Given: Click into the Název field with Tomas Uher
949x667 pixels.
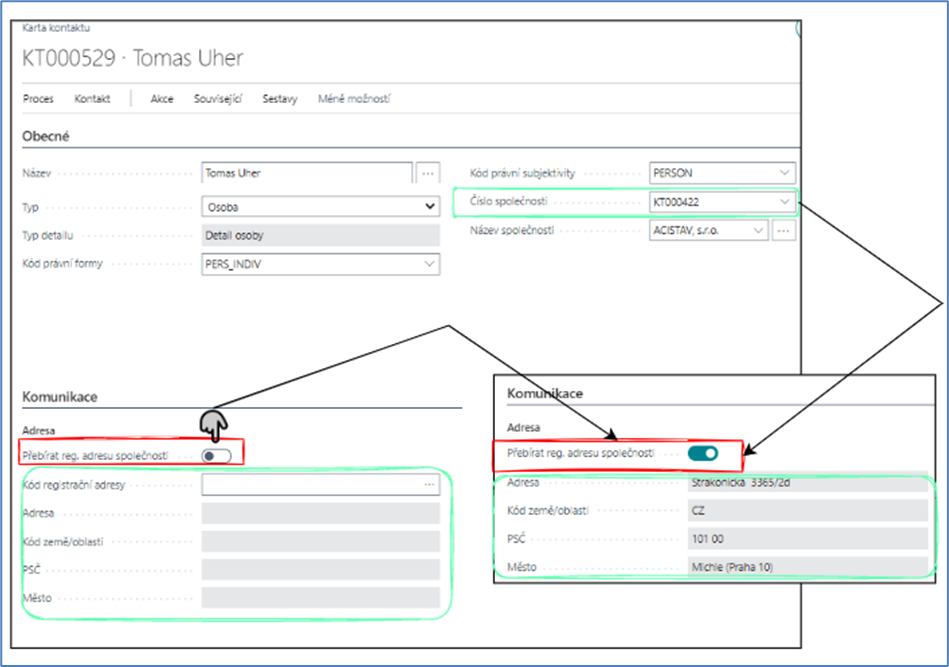Looking at the screenshot, I should click(x=305, y=173).
